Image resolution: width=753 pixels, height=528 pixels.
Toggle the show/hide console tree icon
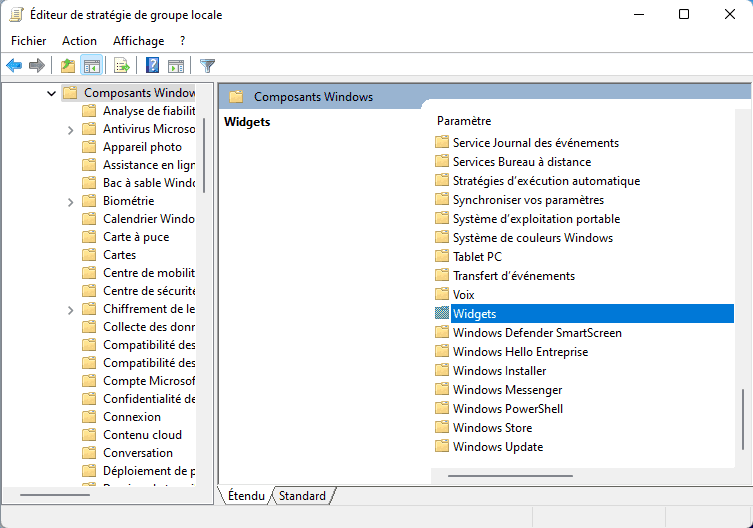point(91,65)
